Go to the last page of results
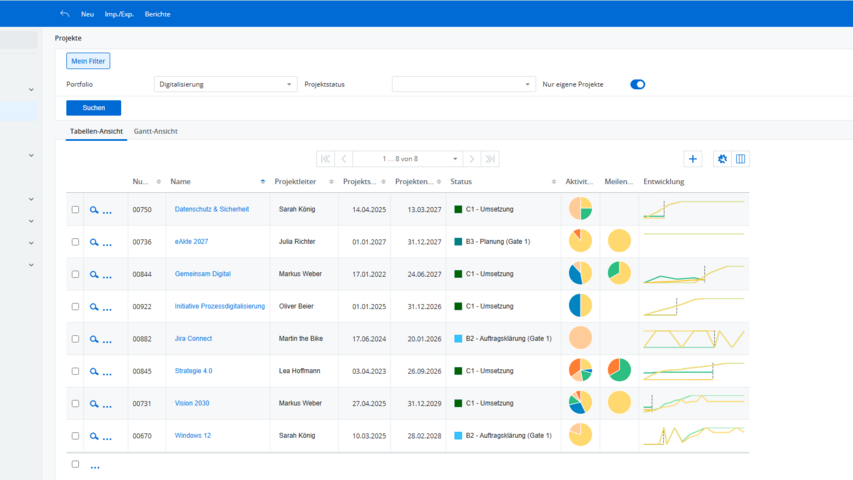This screenshot has height=480, width=853. click(x=490, y=159)
